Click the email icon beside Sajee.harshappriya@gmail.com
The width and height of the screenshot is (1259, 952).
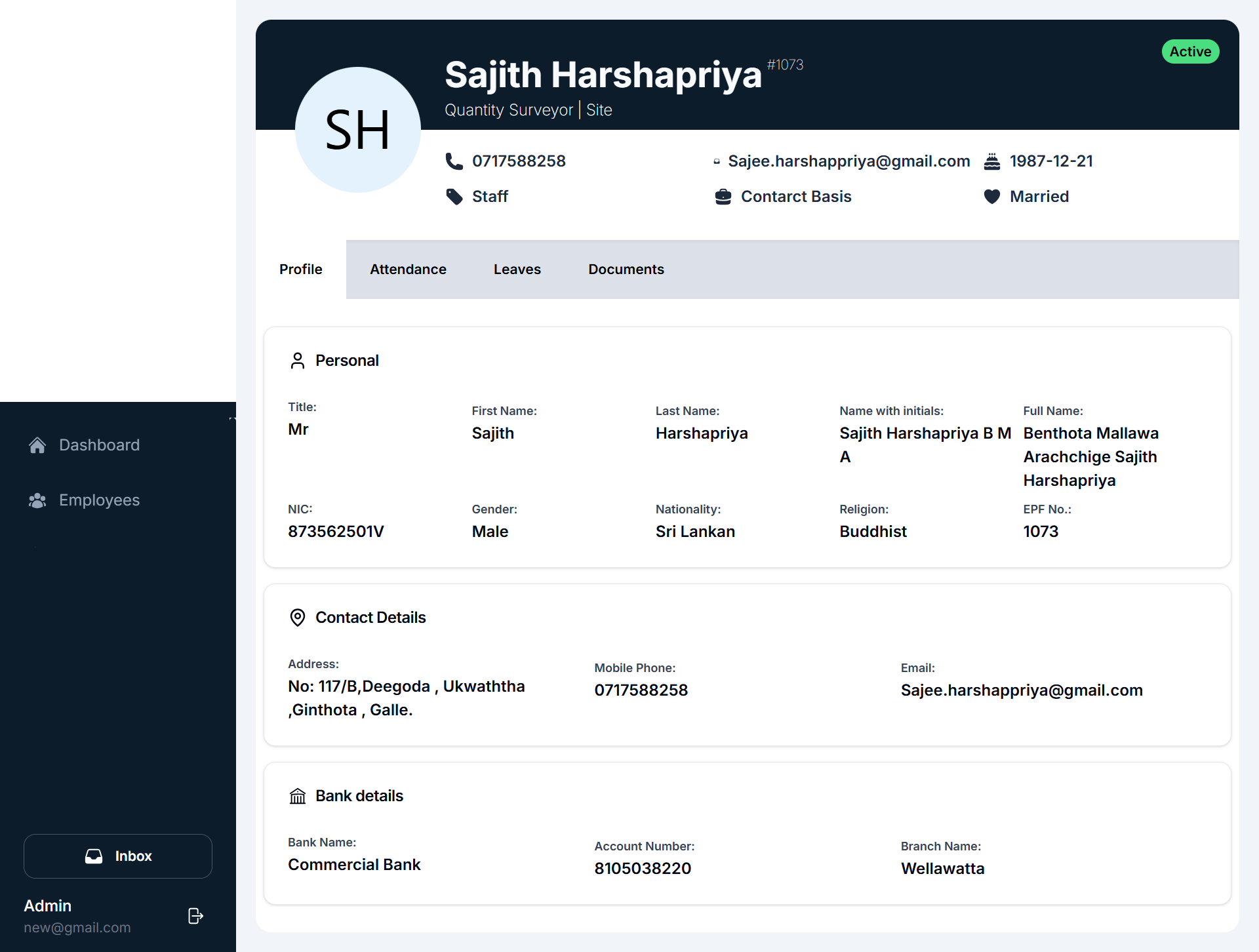tap(717, 161)
